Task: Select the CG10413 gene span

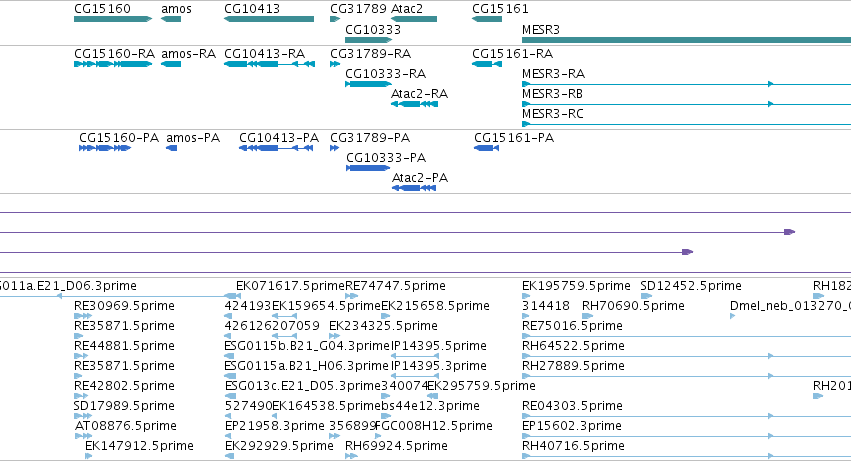Action: point(269,19)
